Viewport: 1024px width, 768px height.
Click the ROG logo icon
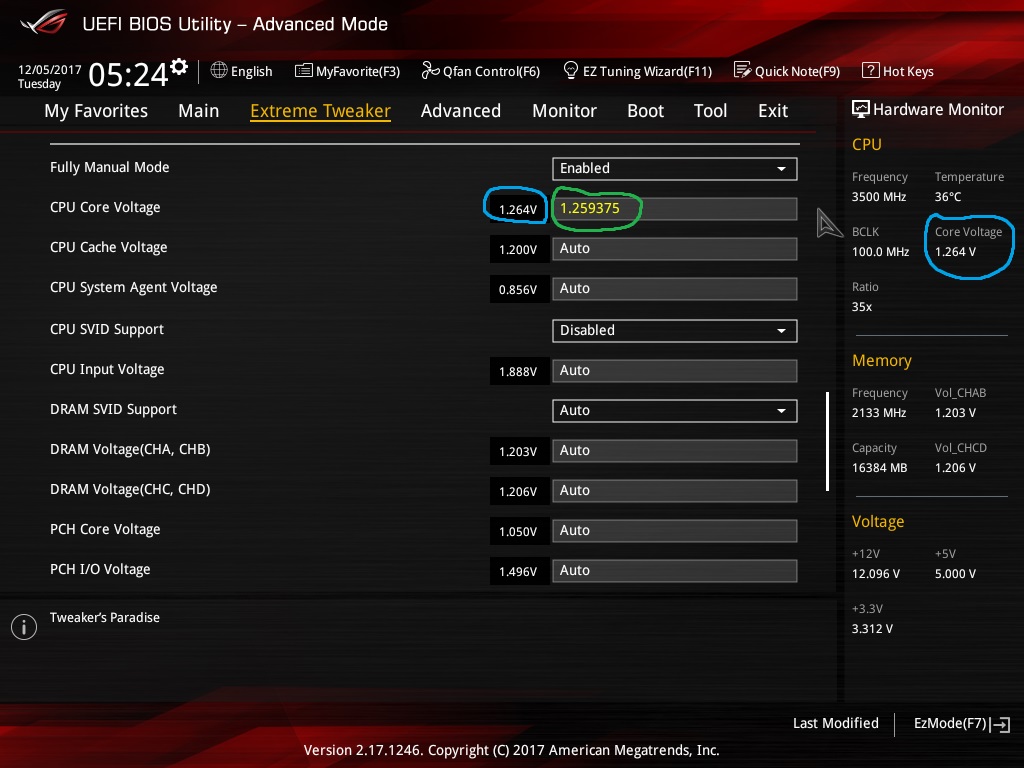(x=44, y=22)
